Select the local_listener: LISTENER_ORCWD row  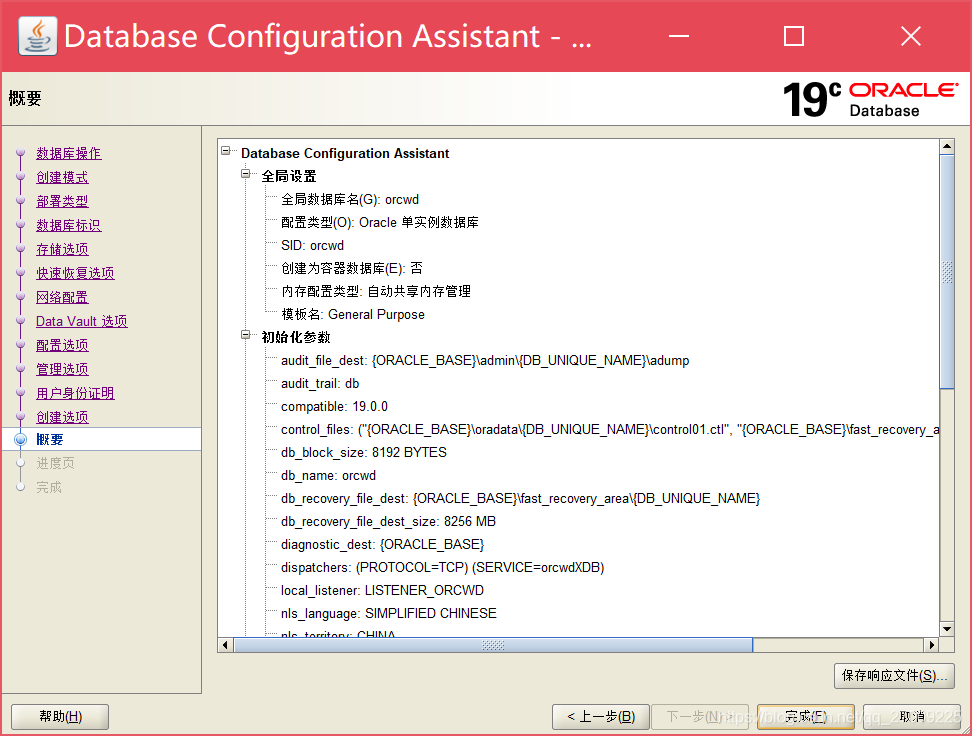pyautogui.click(x=382, y=590)
